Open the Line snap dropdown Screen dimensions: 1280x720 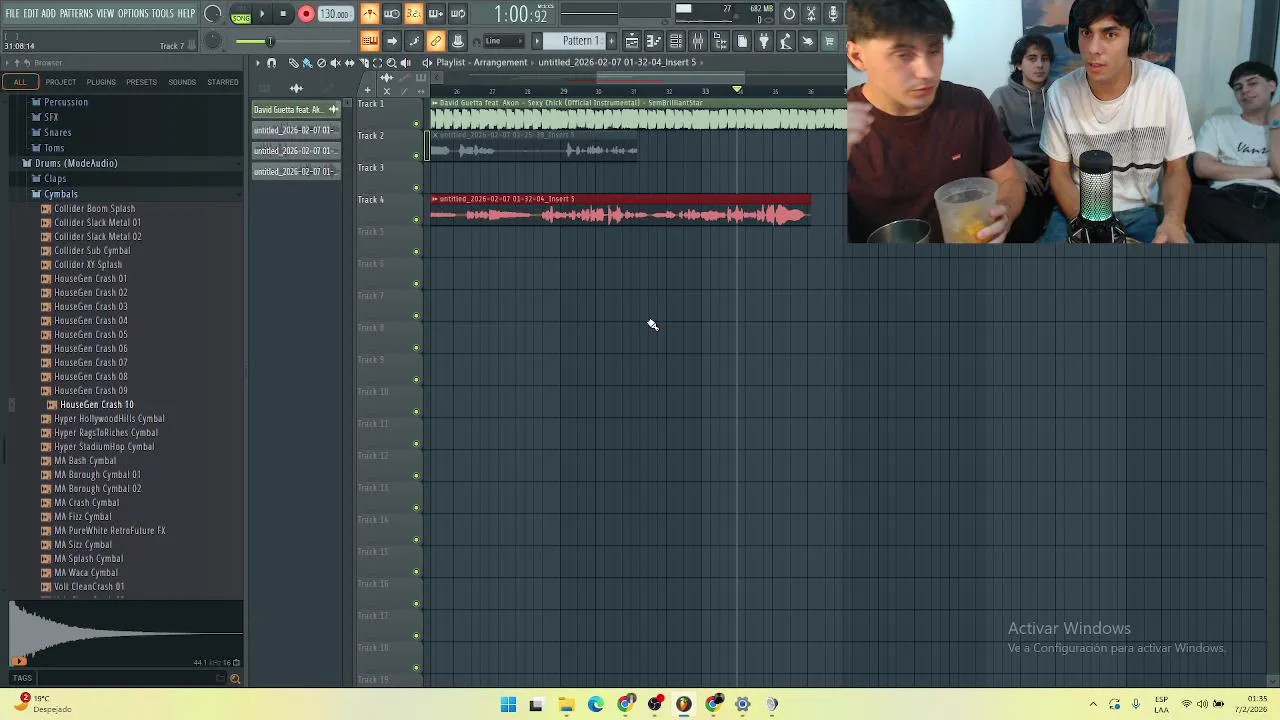coord(504,41)
